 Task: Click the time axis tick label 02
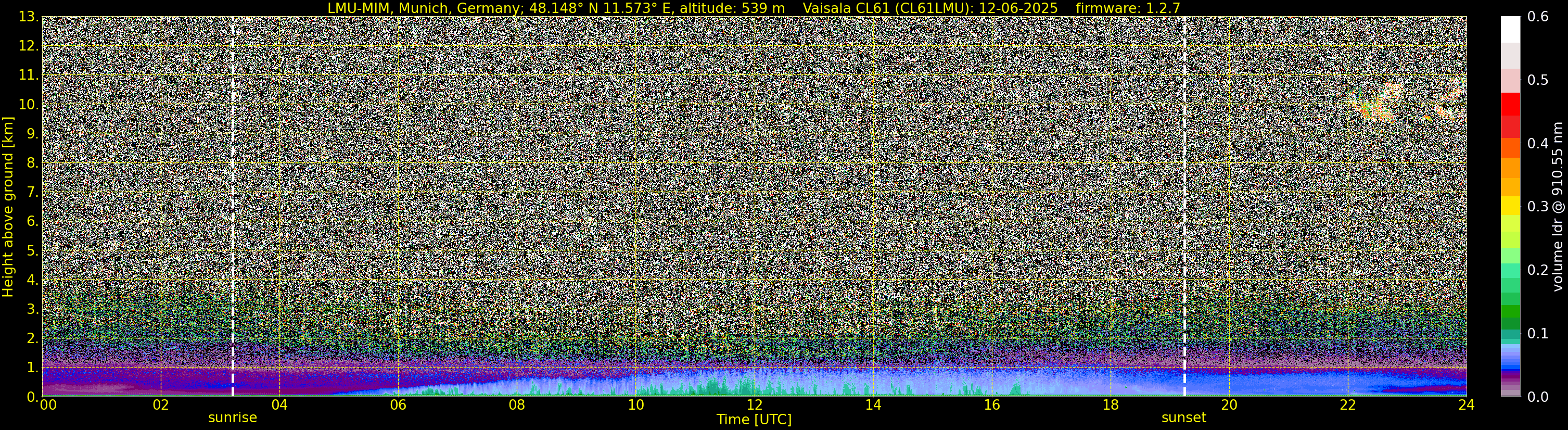coord(160,405)
